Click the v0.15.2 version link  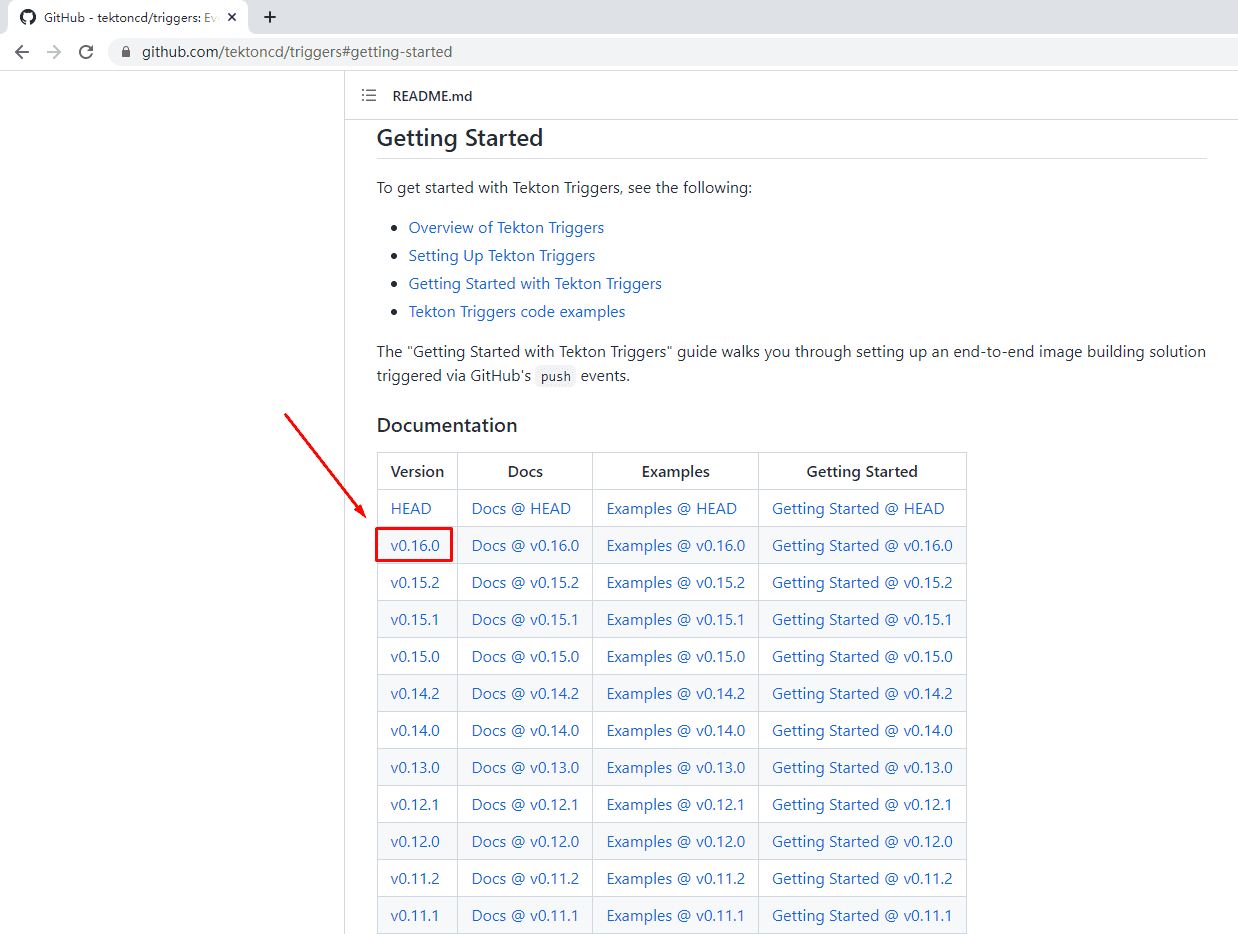tap(415, 583)
